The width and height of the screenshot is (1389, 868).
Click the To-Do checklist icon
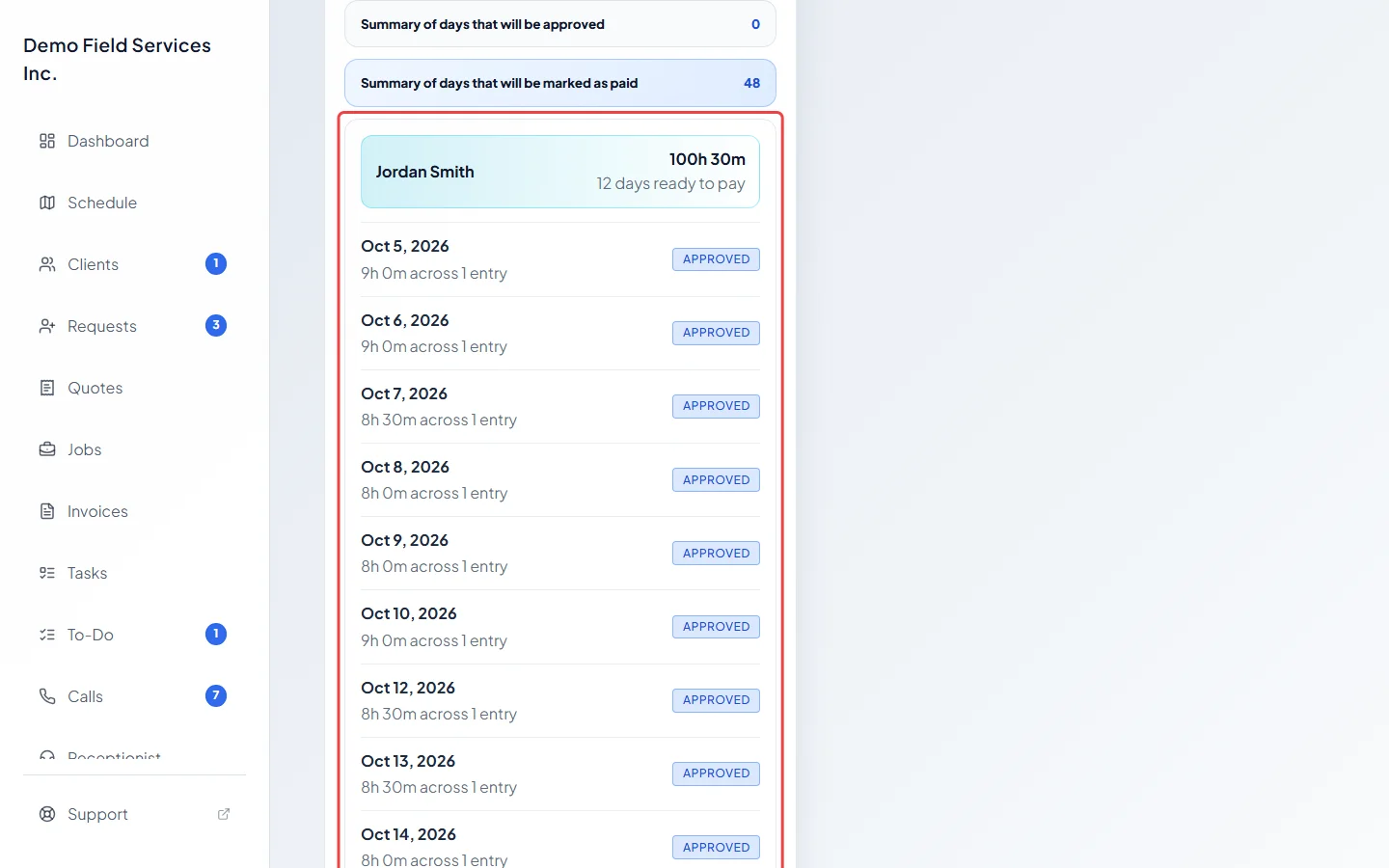tap(47, 635)
